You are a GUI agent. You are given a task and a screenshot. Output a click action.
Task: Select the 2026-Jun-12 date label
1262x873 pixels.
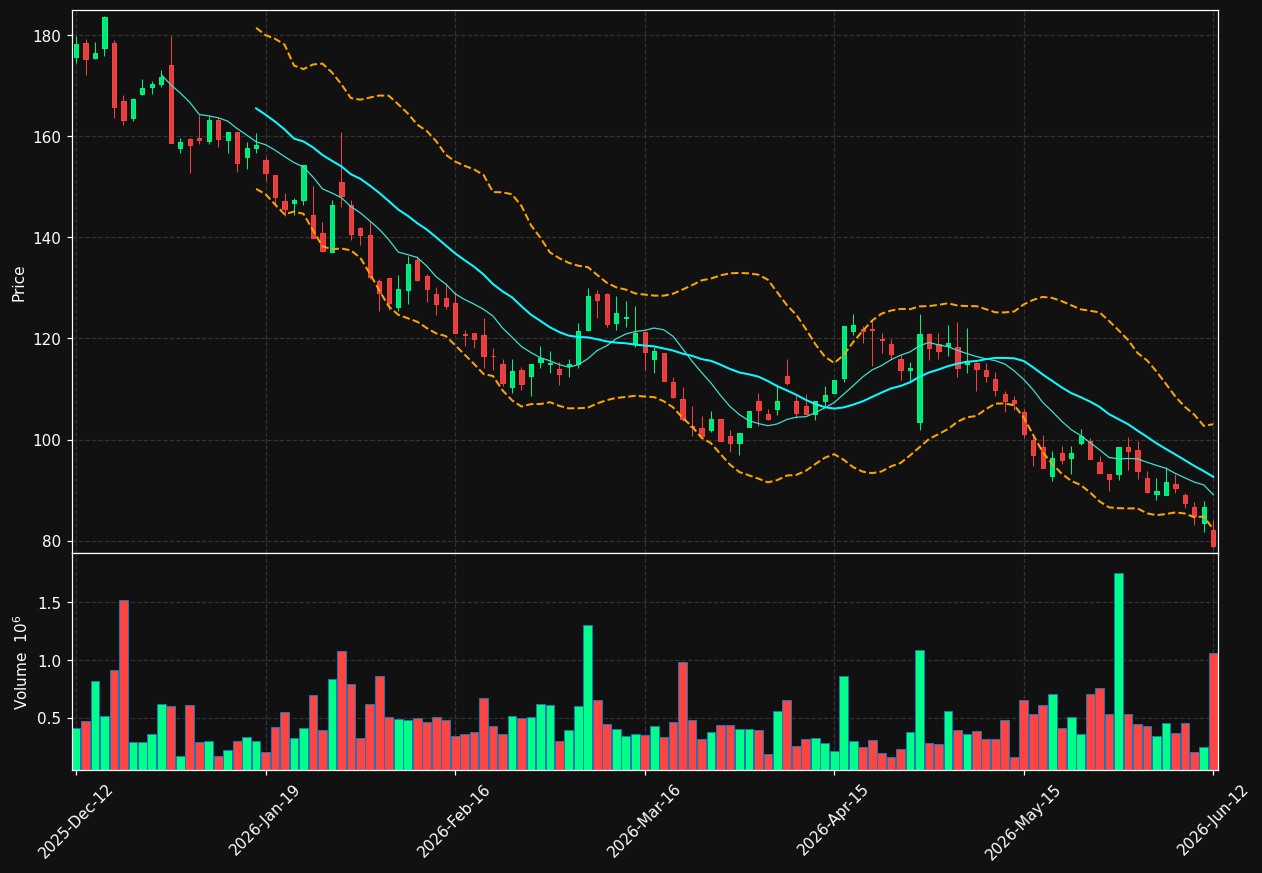(x=1213, y=820)
